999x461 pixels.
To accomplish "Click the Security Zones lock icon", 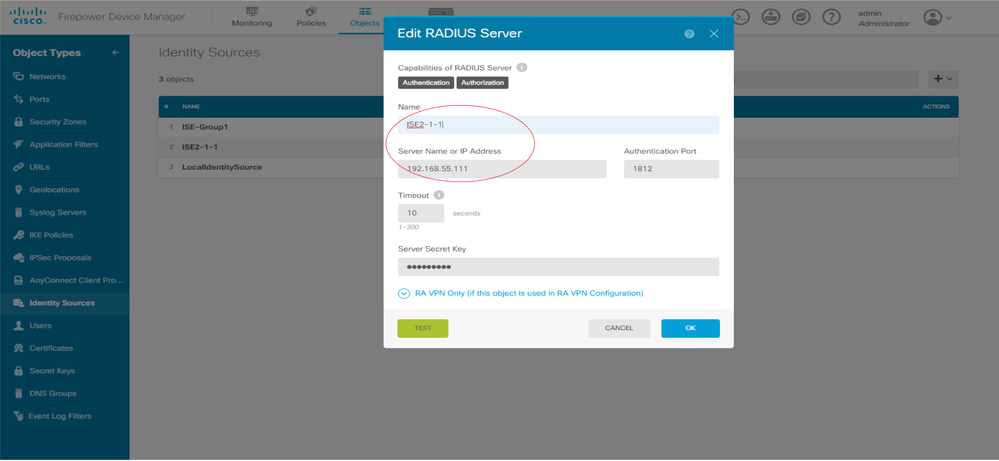I will click(18, 122).
